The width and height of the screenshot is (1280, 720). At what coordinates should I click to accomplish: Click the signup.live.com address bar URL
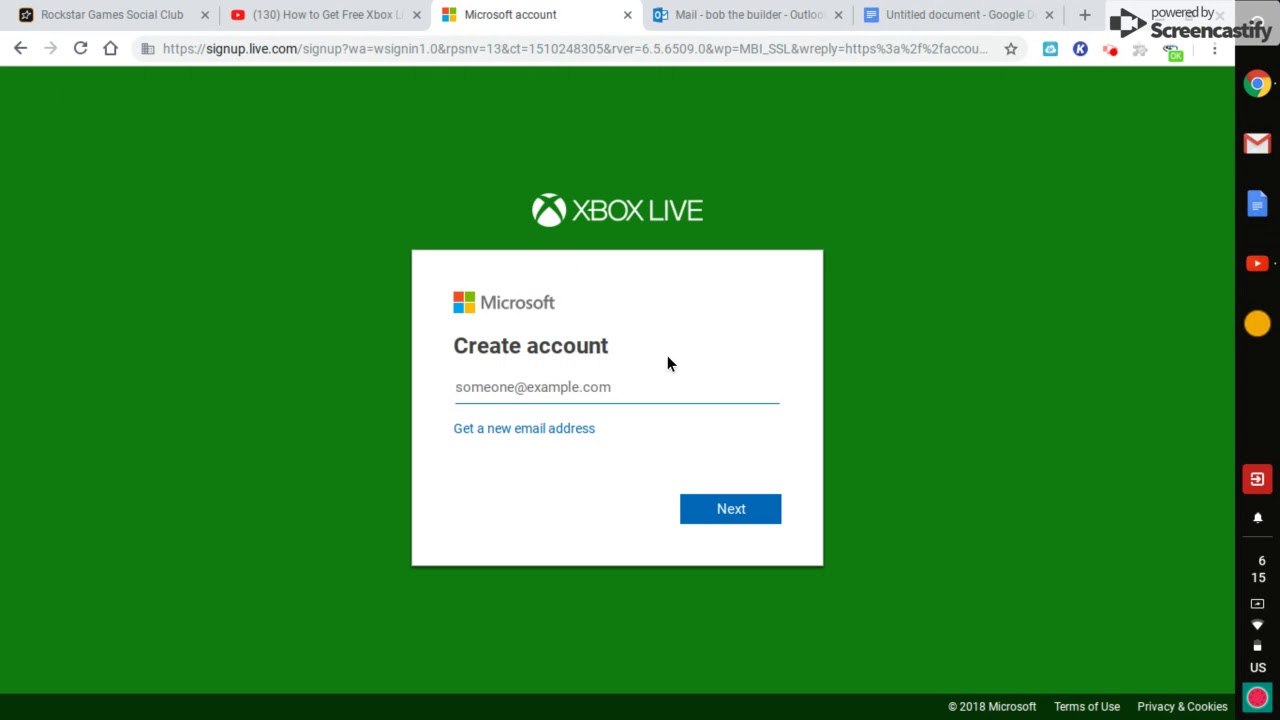(x=575, y=48)
